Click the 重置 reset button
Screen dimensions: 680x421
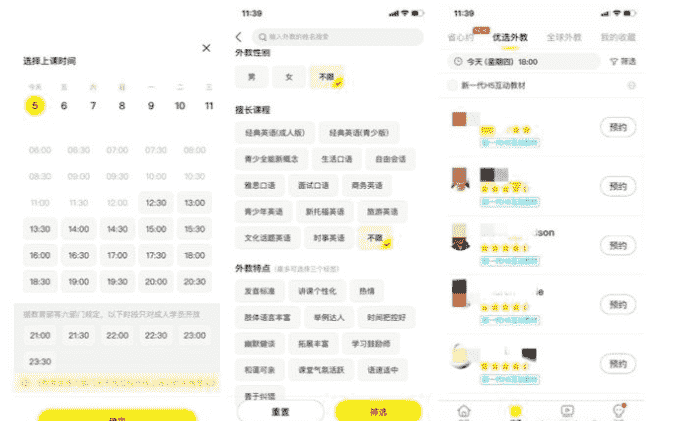tap(280, 411)
